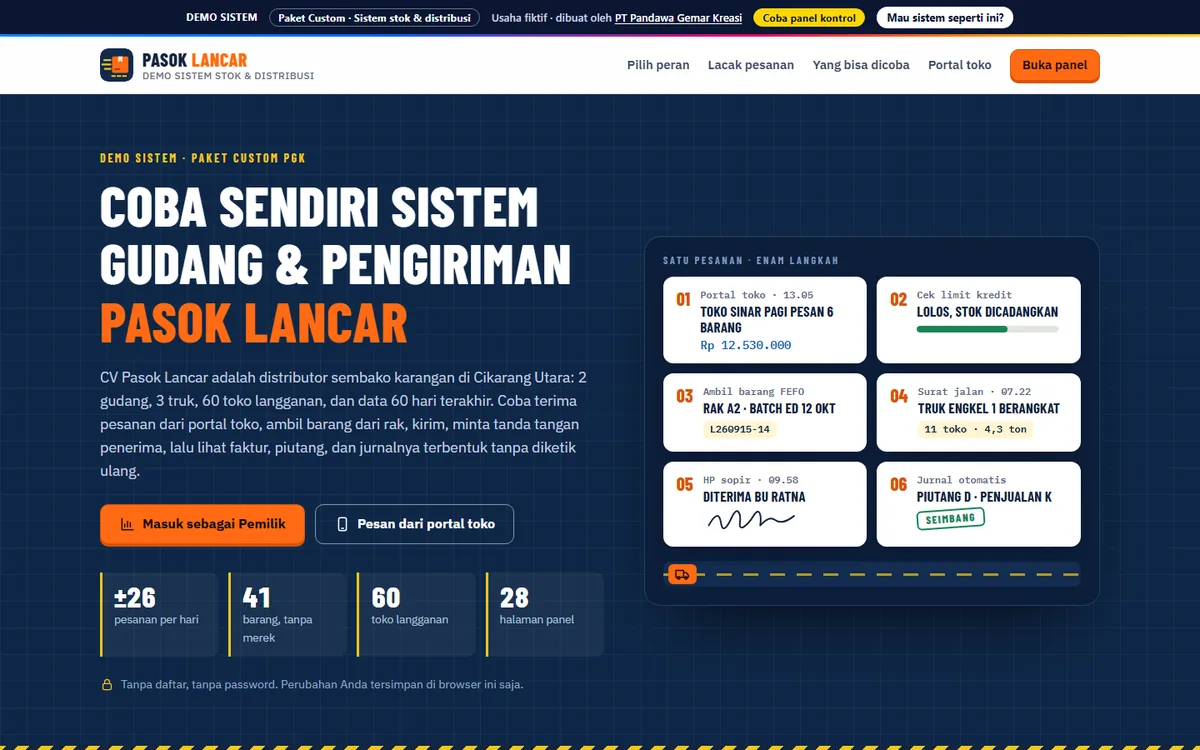Click the L260915-14 batch tag
The height and width of the screenshot is (750, 1200).
point(740,430)
